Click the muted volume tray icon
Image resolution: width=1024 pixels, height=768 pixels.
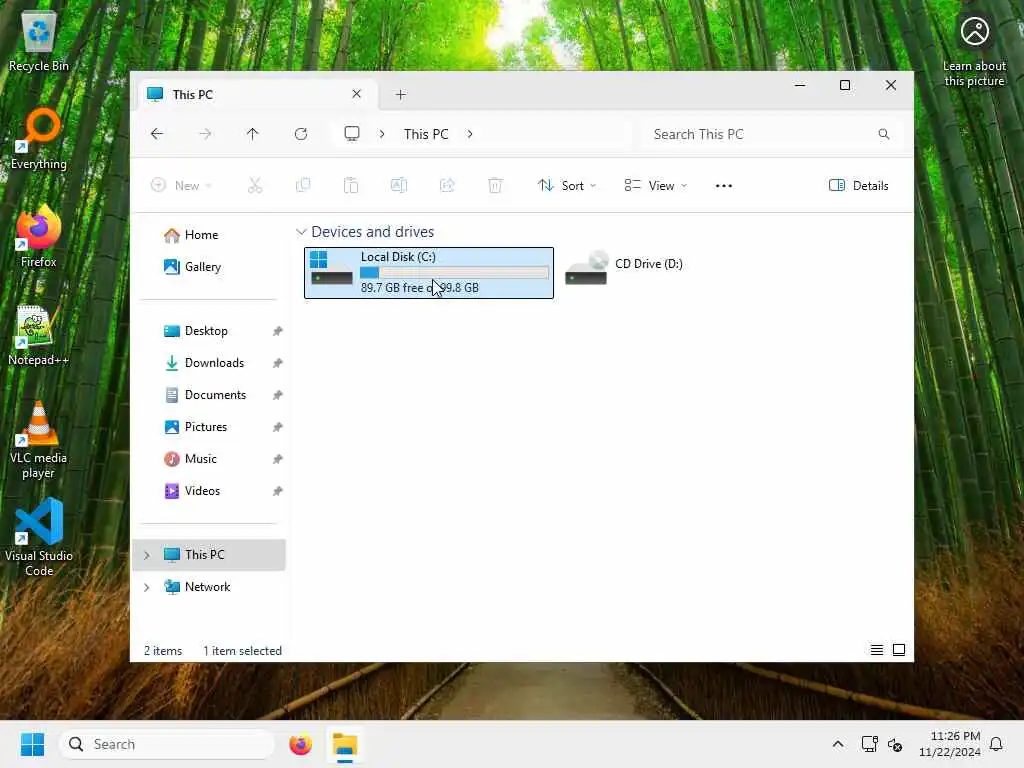click(895, 744)
